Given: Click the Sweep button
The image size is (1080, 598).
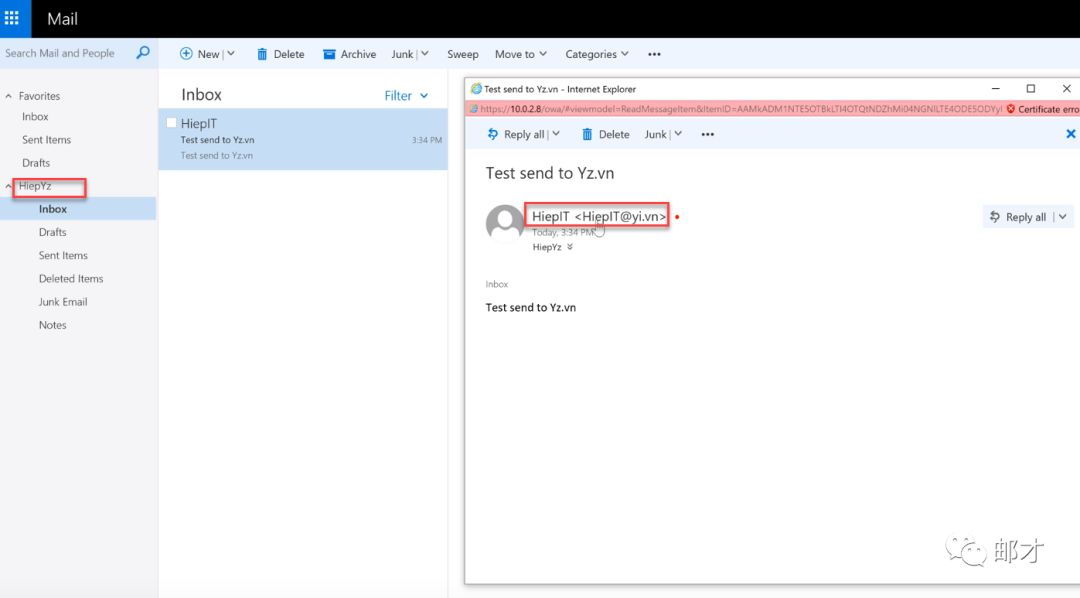Looking at the screenshot, I should tap(462, 54).
